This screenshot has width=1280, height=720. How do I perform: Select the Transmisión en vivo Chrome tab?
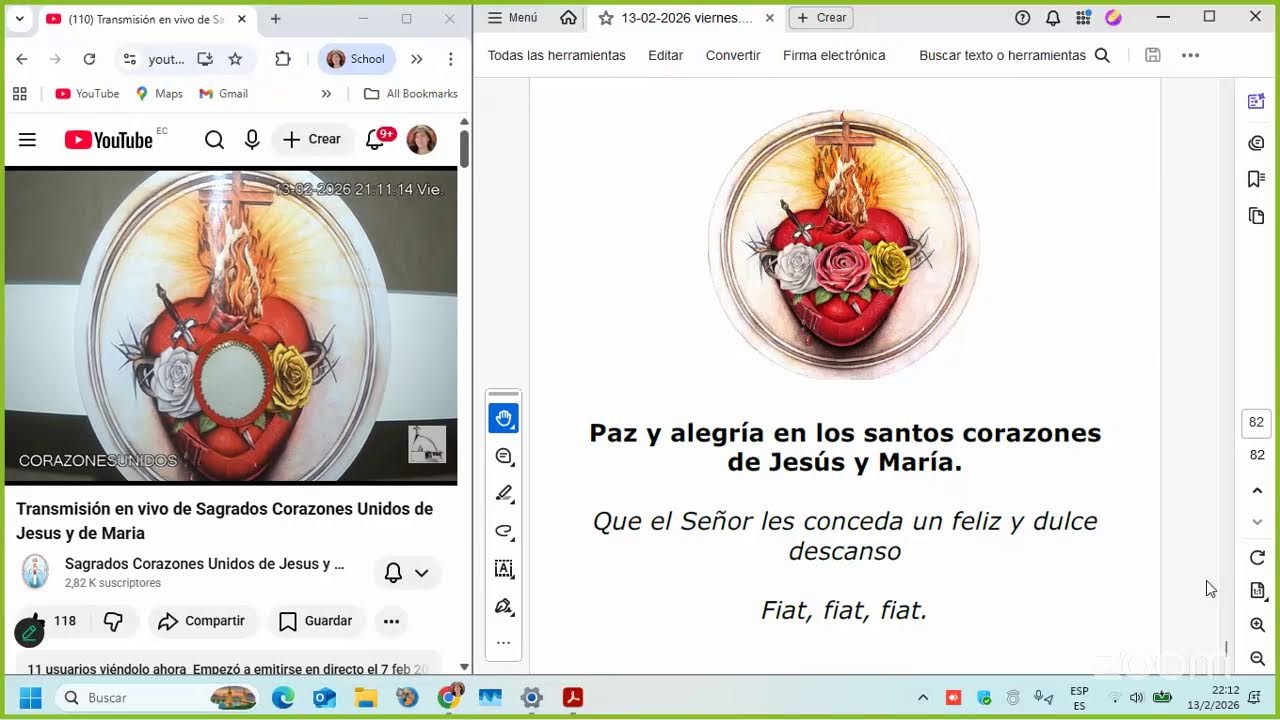[x=145, y=18]
